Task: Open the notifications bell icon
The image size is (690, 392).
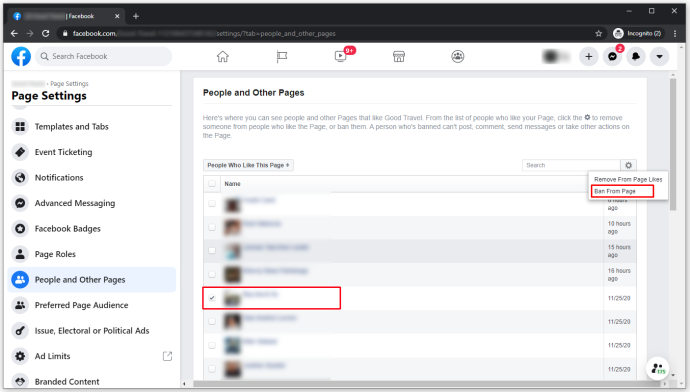Action: [636, 56]
